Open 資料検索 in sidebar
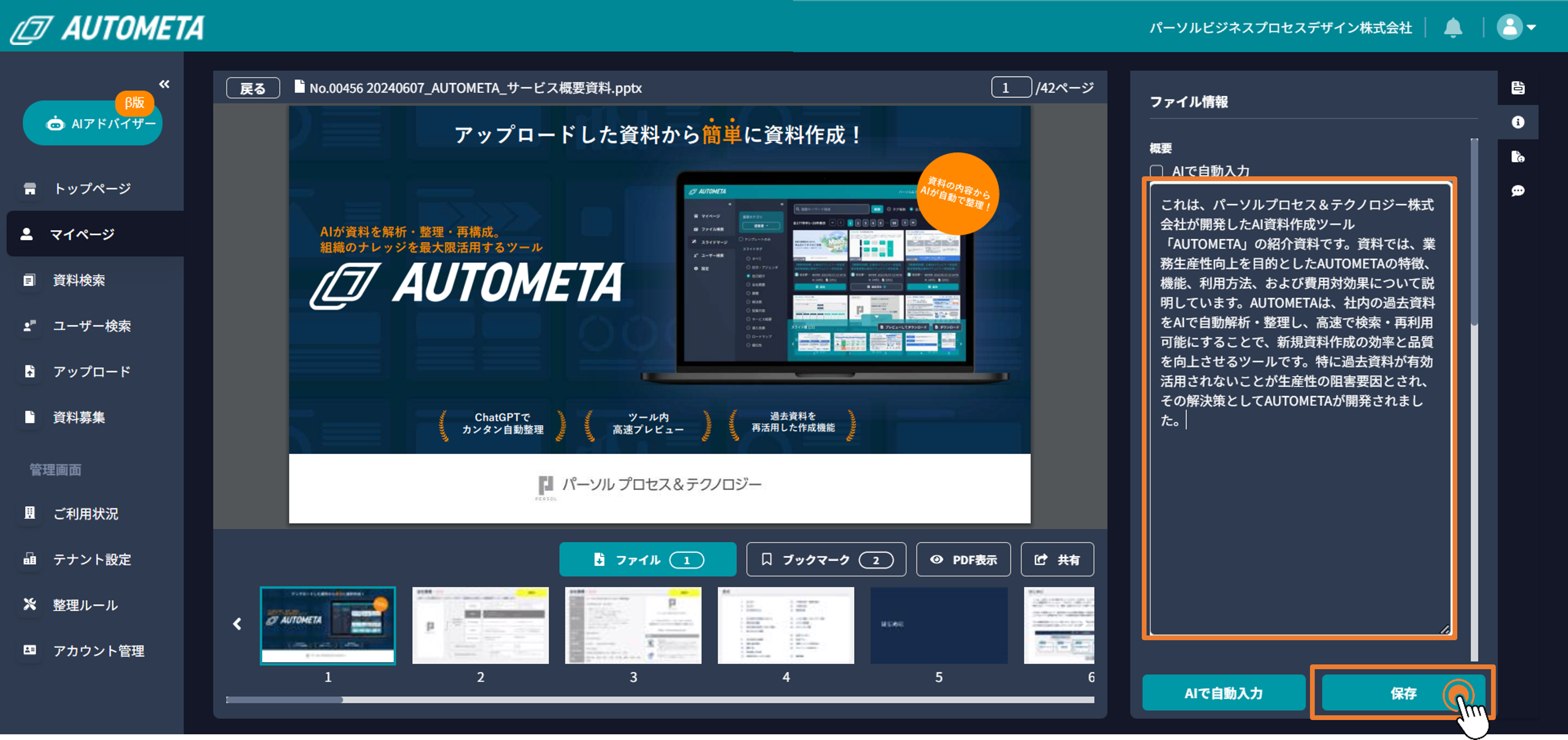Screen dimensions: 1568x740 point(91,280)
